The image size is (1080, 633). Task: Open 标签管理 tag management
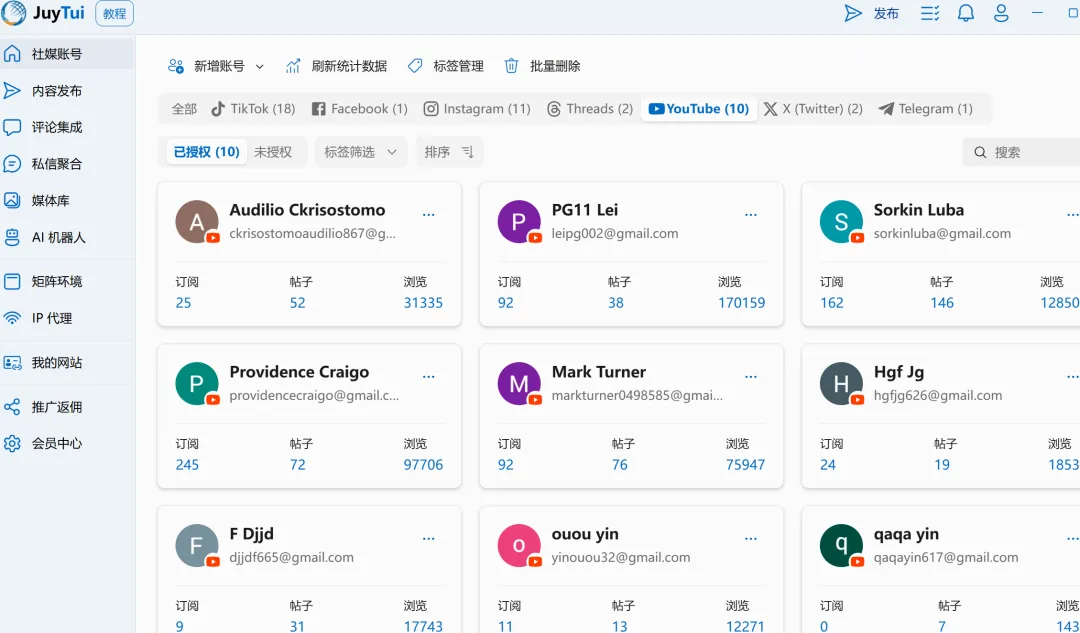pos(445,66)
